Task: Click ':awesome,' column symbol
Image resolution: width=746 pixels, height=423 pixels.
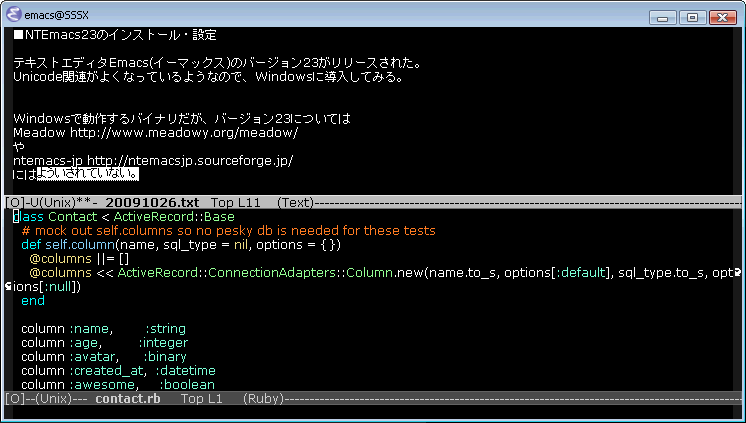Action: (104, 384)
